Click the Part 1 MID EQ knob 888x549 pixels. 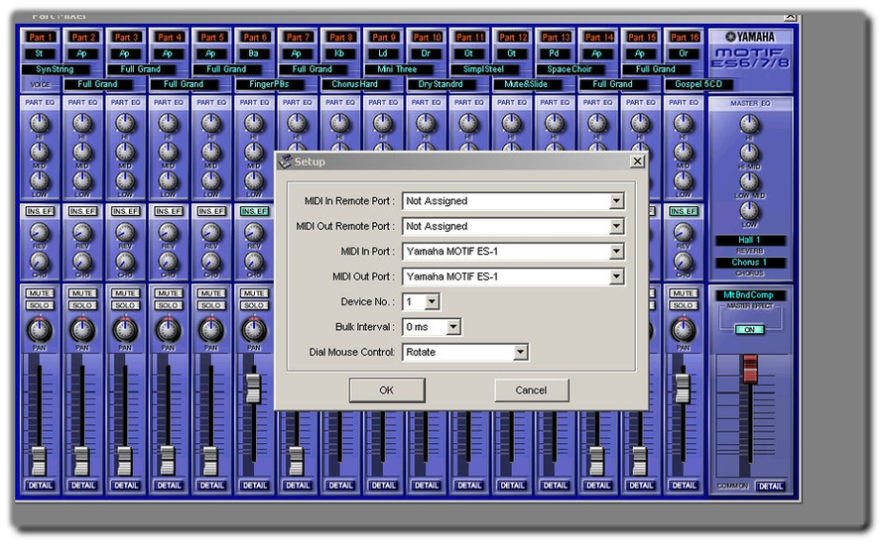39,151
